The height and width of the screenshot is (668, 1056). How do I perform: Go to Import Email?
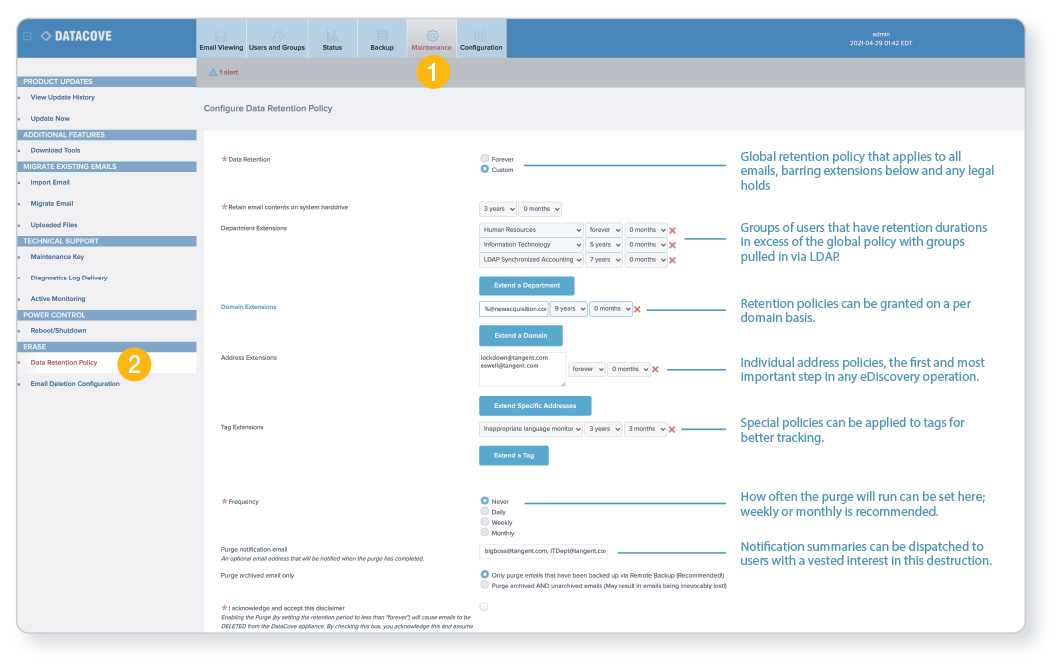[x=50, y=182]
